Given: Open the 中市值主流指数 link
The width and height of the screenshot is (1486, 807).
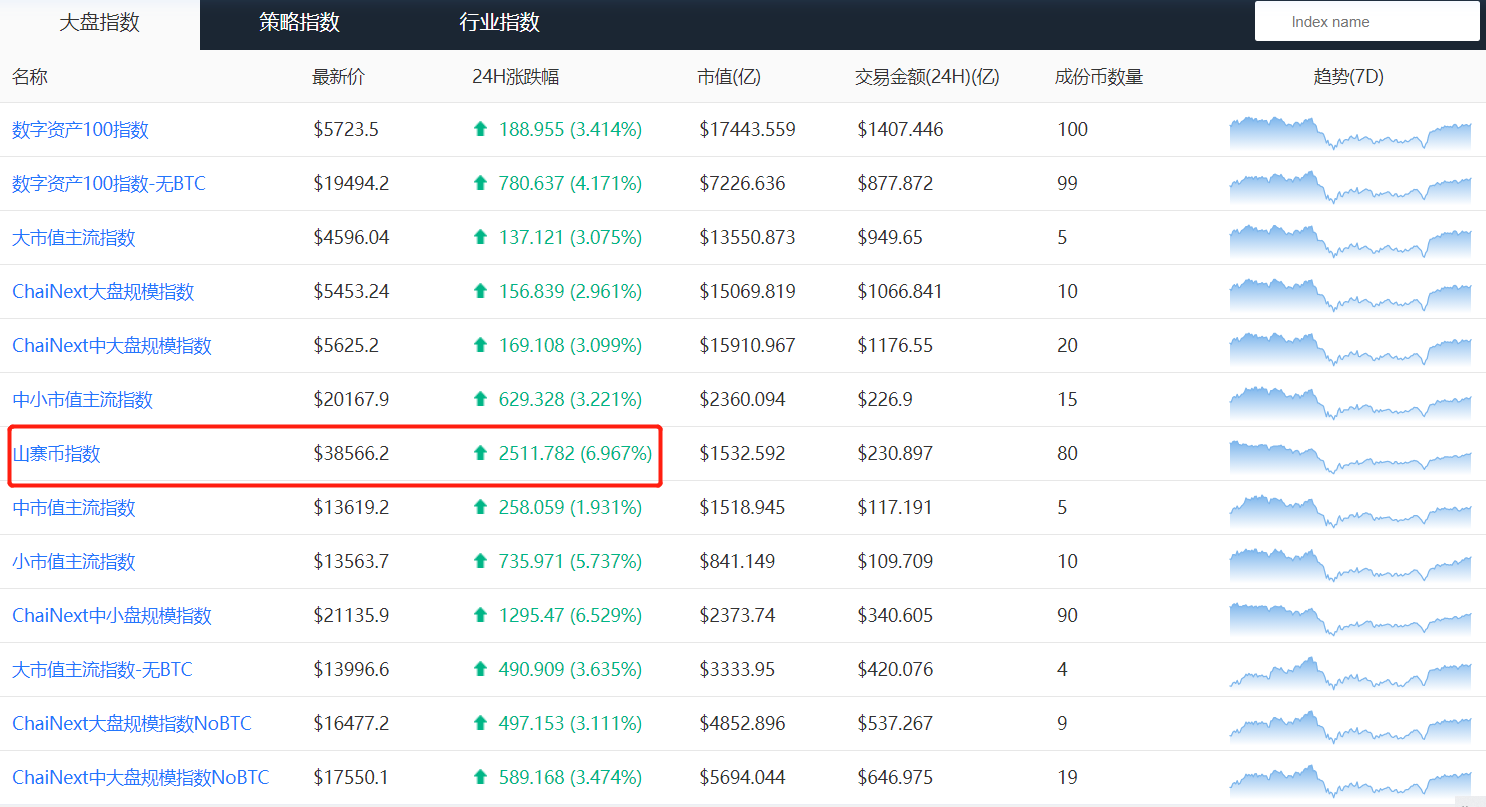Looking at the screenshot, I should [x=73, y=508].
